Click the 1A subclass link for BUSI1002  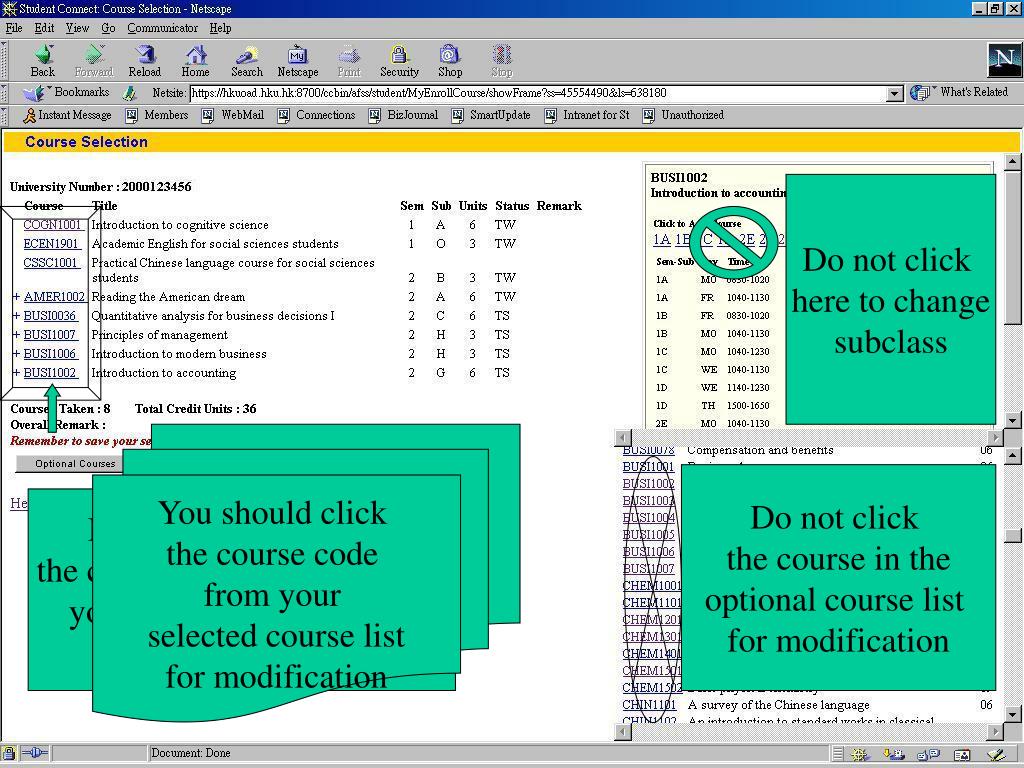point(662,240)
